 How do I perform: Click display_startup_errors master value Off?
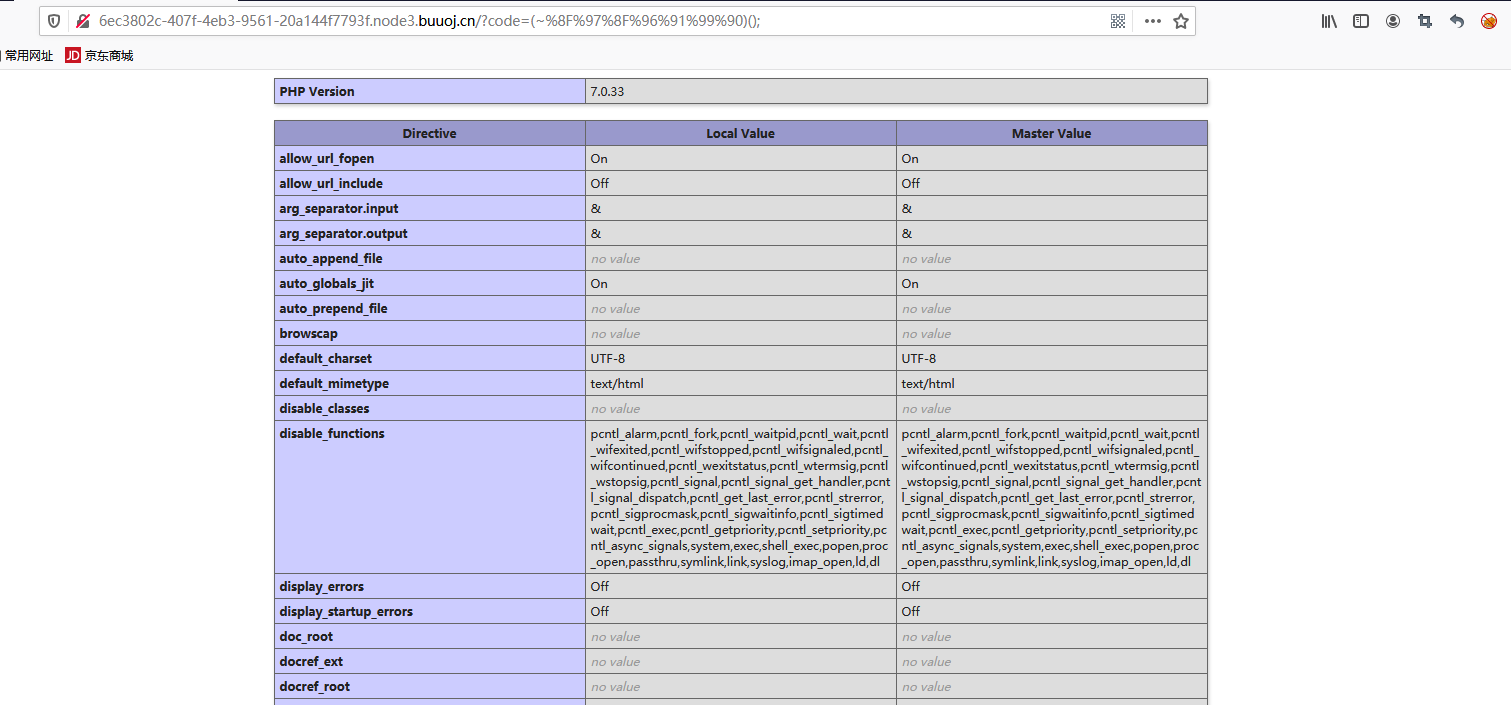point(911,611)
